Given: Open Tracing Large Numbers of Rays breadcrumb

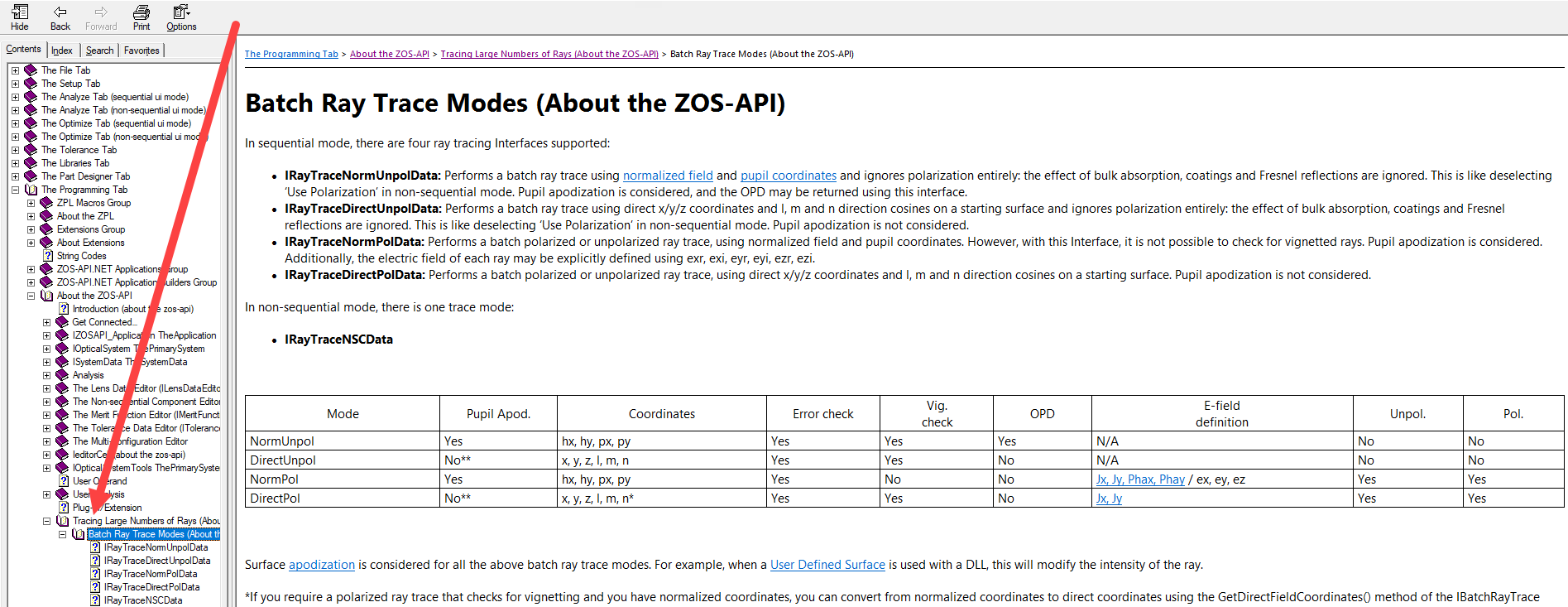Looking at the screenshot, I should point(549,54).
